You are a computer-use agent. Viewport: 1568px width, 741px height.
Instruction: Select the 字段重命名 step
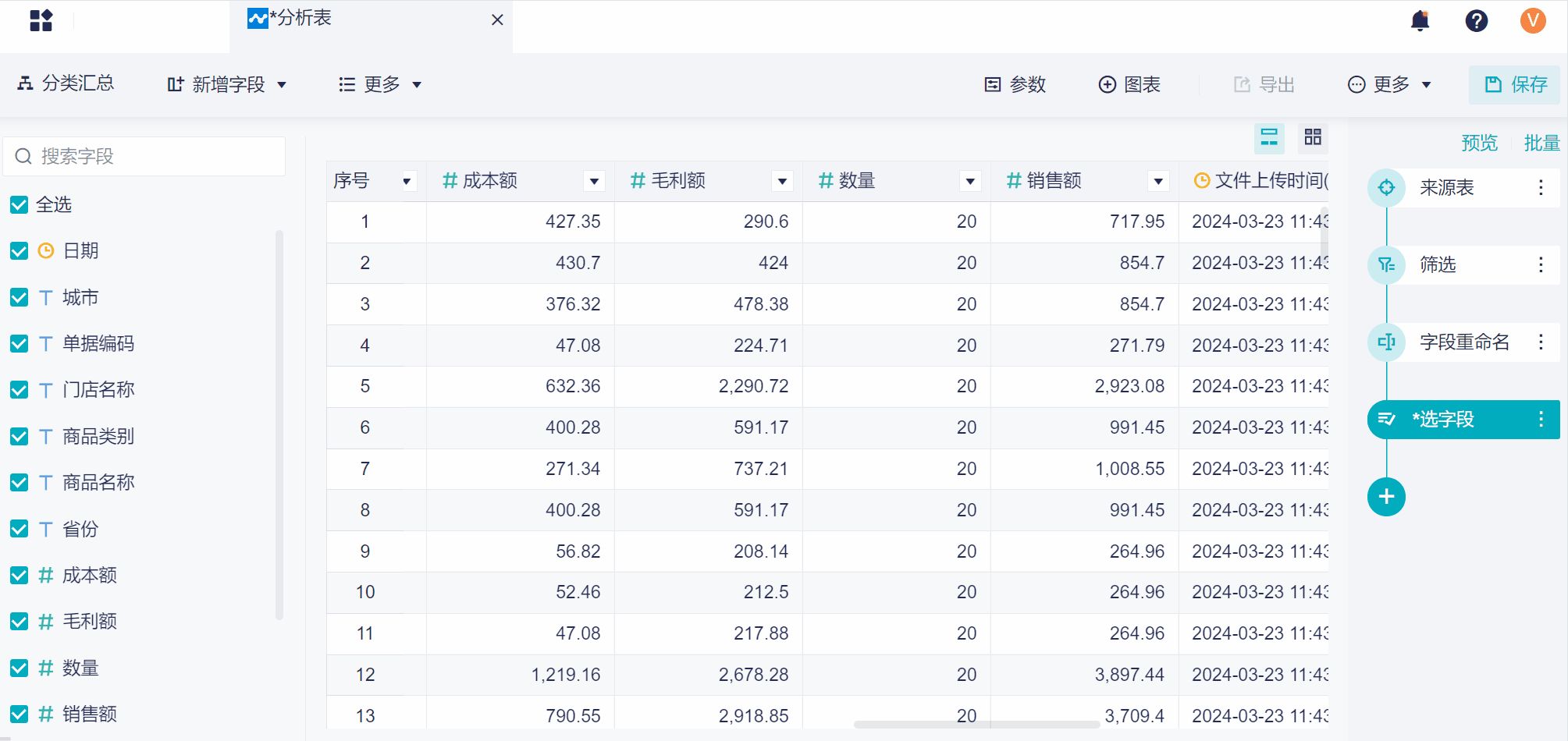point(1463,342)
